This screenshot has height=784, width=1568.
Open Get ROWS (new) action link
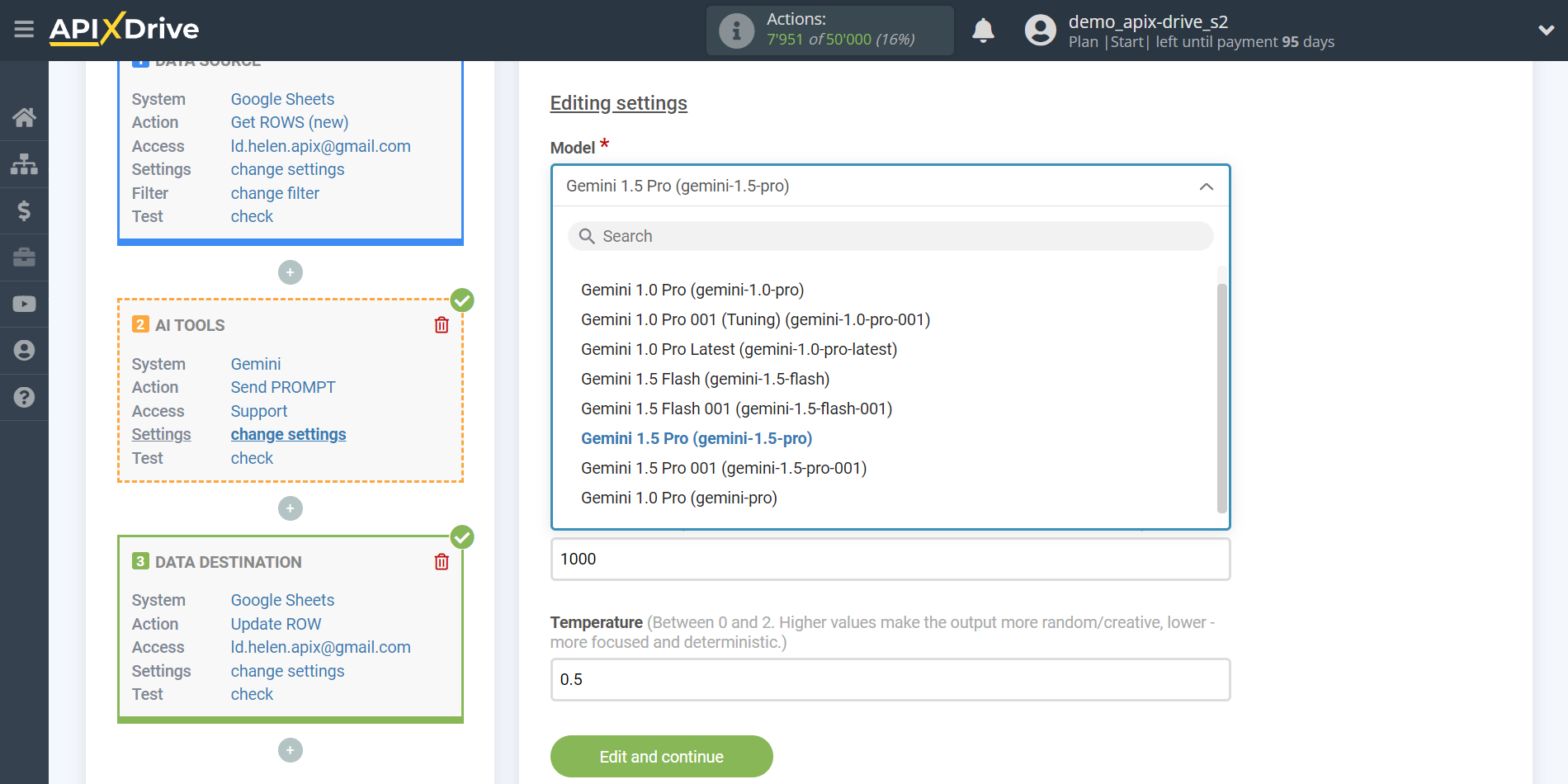coord(290,122)
